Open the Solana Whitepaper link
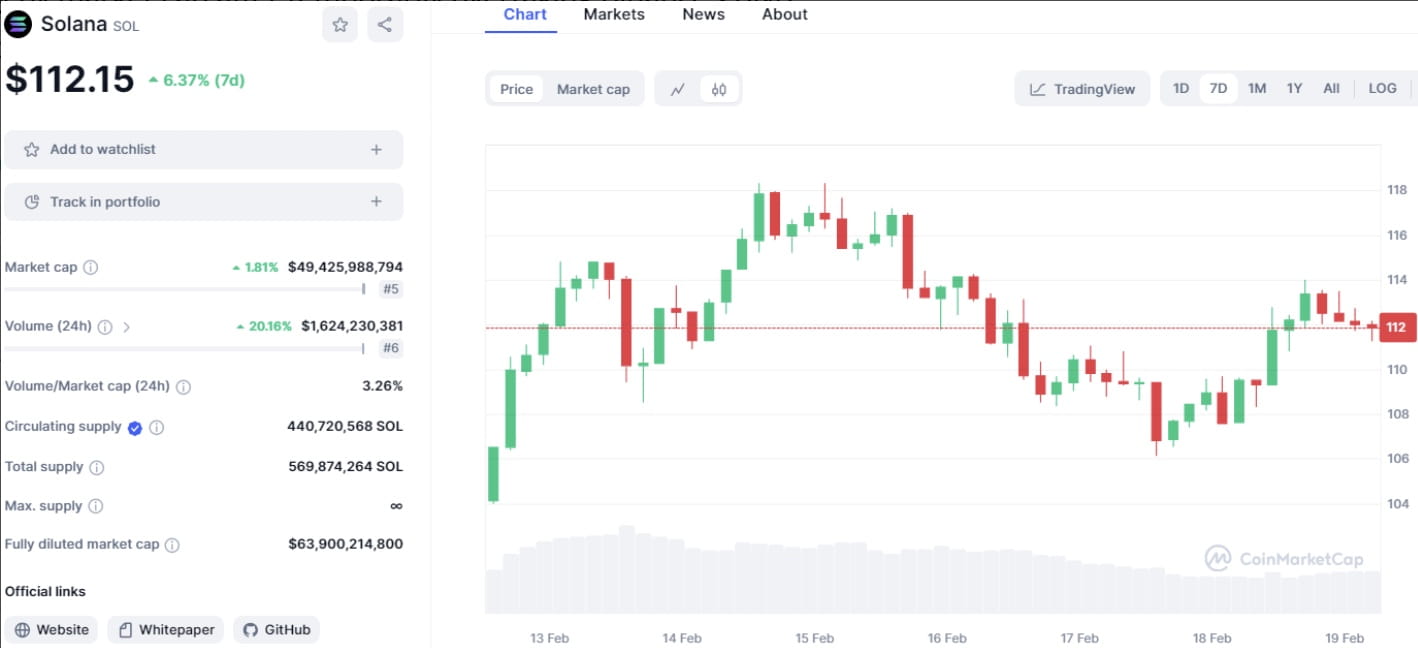This screenshot has width=1418, height=648. coord(165,629)
